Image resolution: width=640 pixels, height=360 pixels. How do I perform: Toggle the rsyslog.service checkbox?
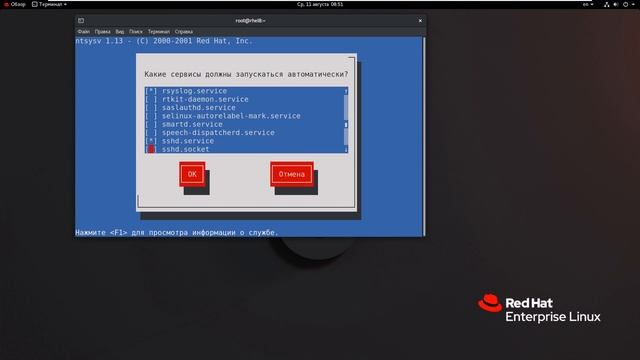pos(151,91)
